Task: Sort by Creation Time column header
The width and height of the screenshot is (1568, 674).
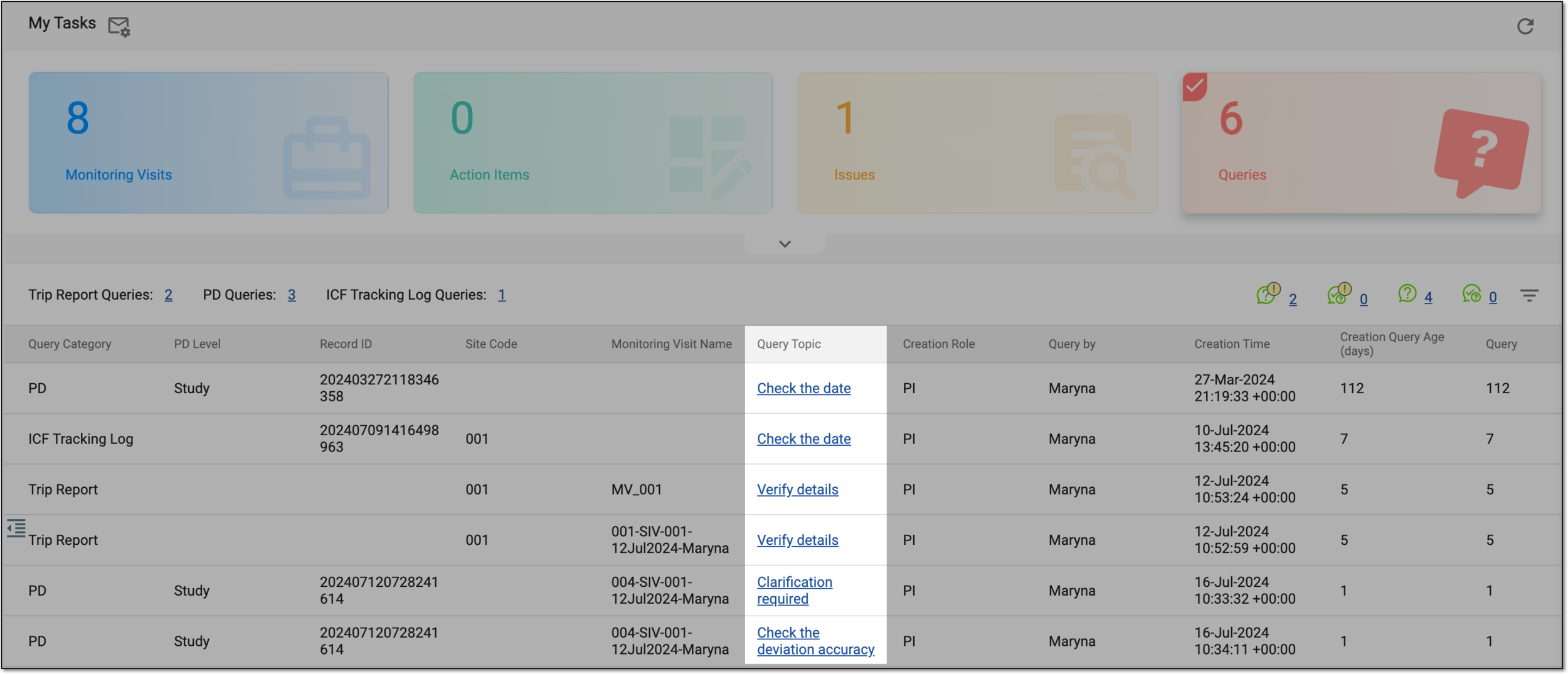Action: tap(1231, 344)
